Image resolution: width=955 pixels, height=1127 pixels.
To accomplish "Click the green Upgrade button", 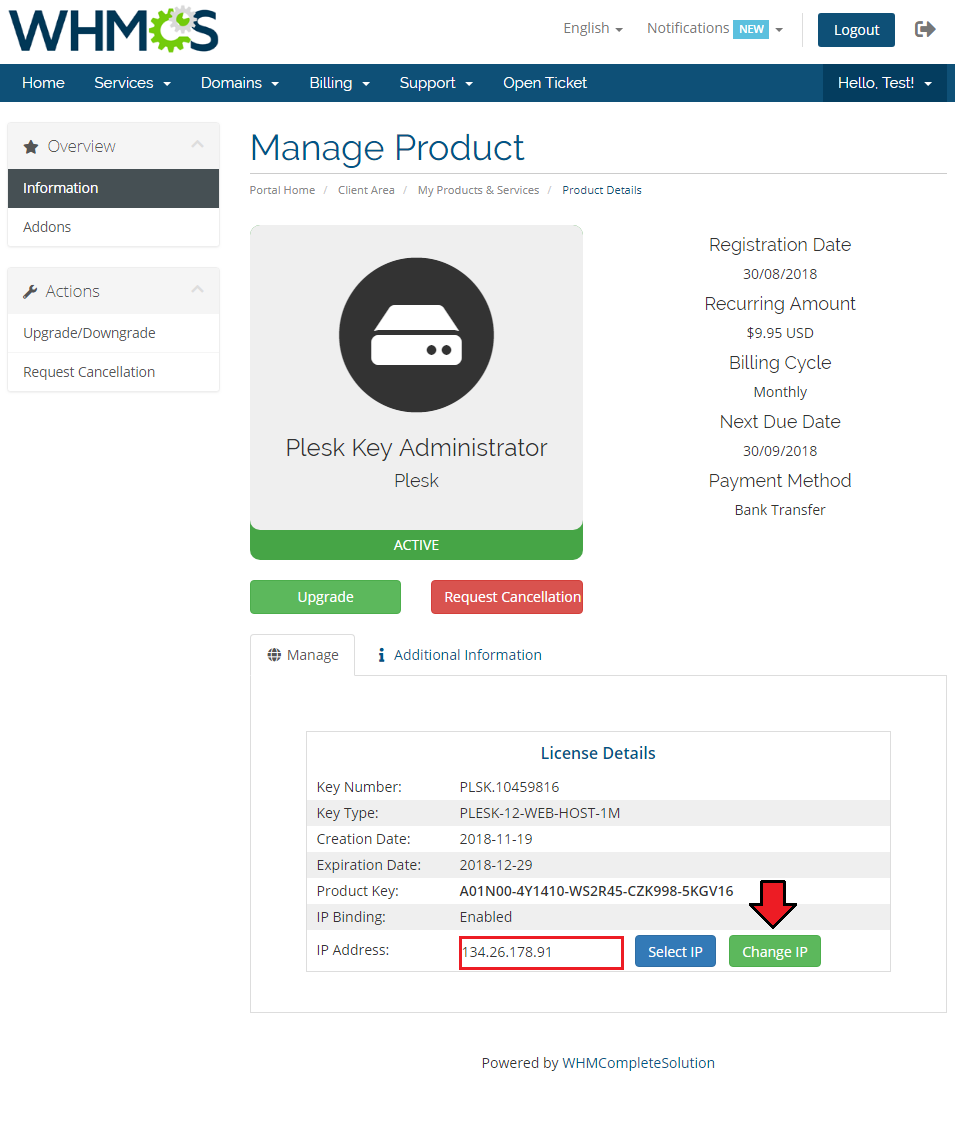I will point(326,597).
